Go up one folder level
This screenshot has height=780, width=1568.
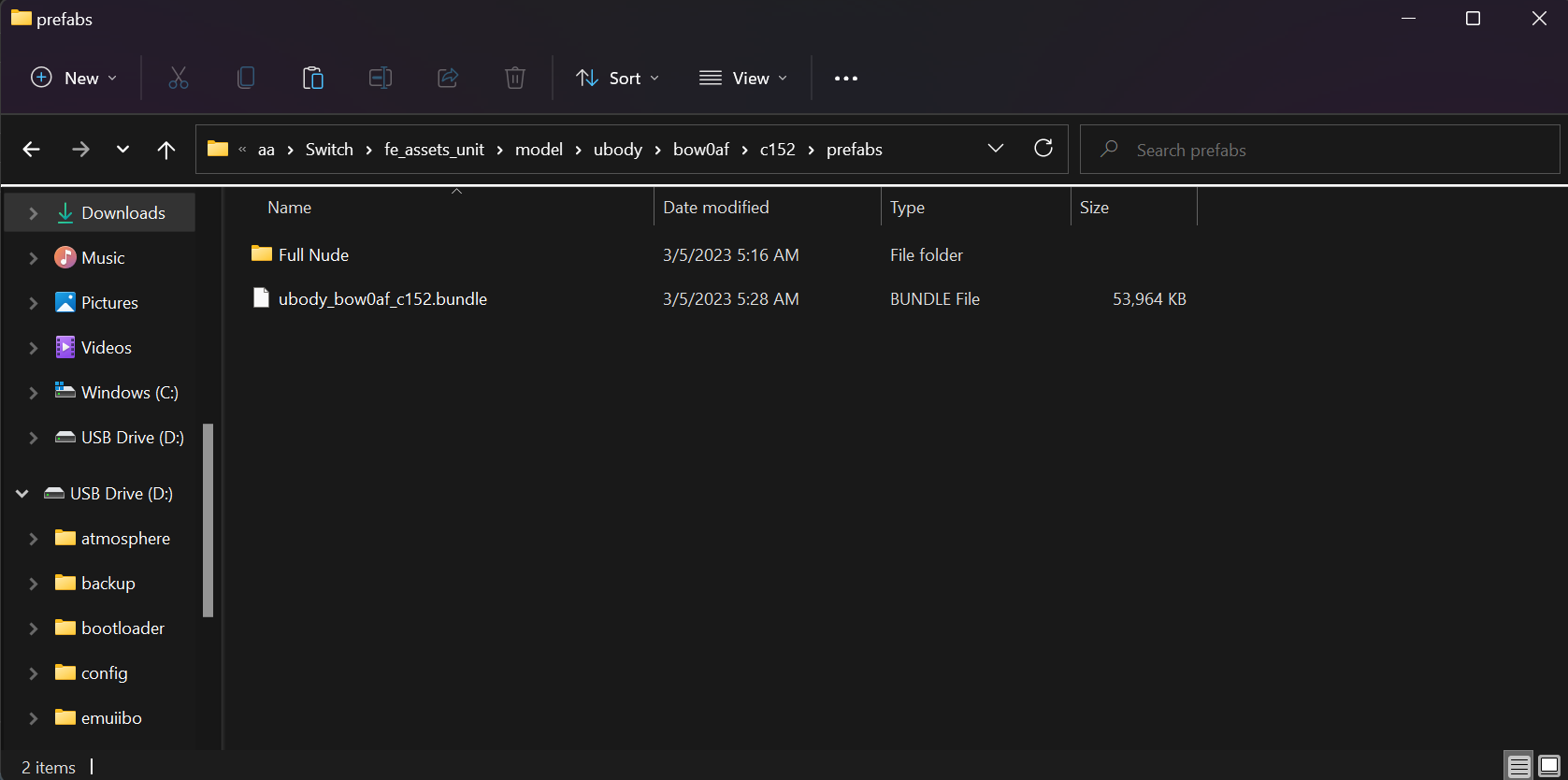tap(166, 150)
